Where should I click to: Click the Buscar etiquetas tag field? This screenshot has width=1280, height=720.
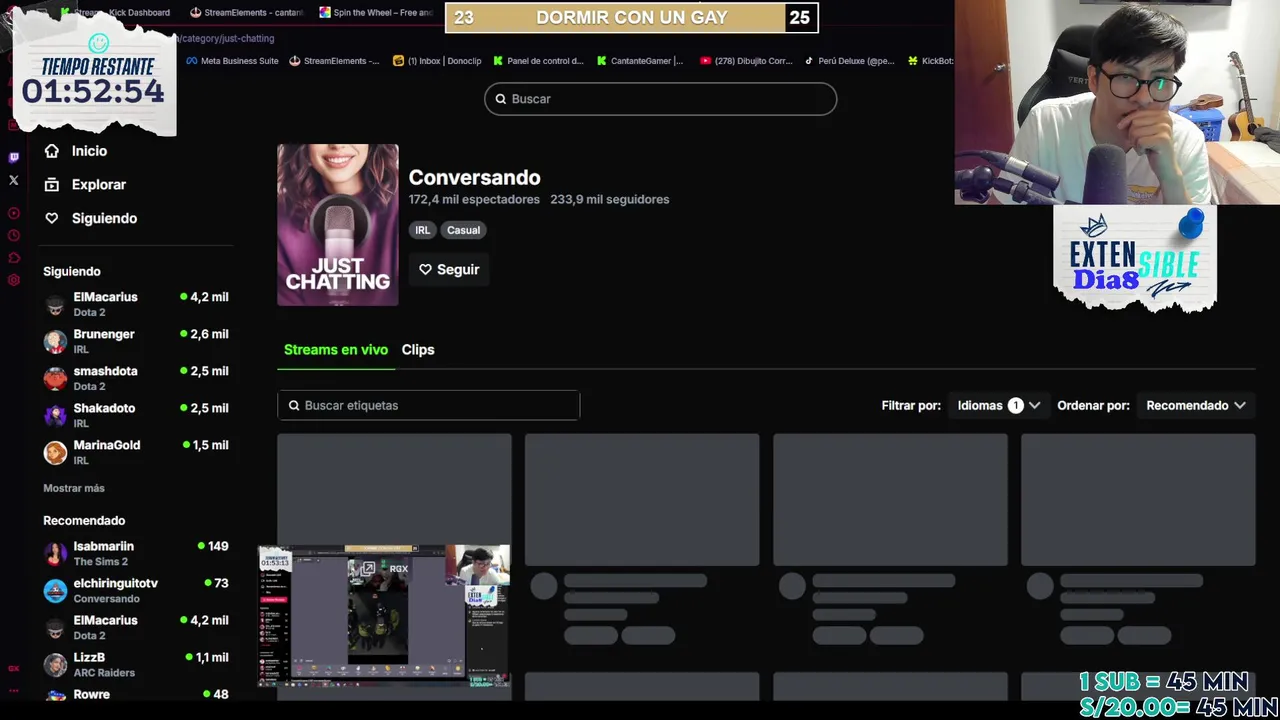(x=429, y=405)
